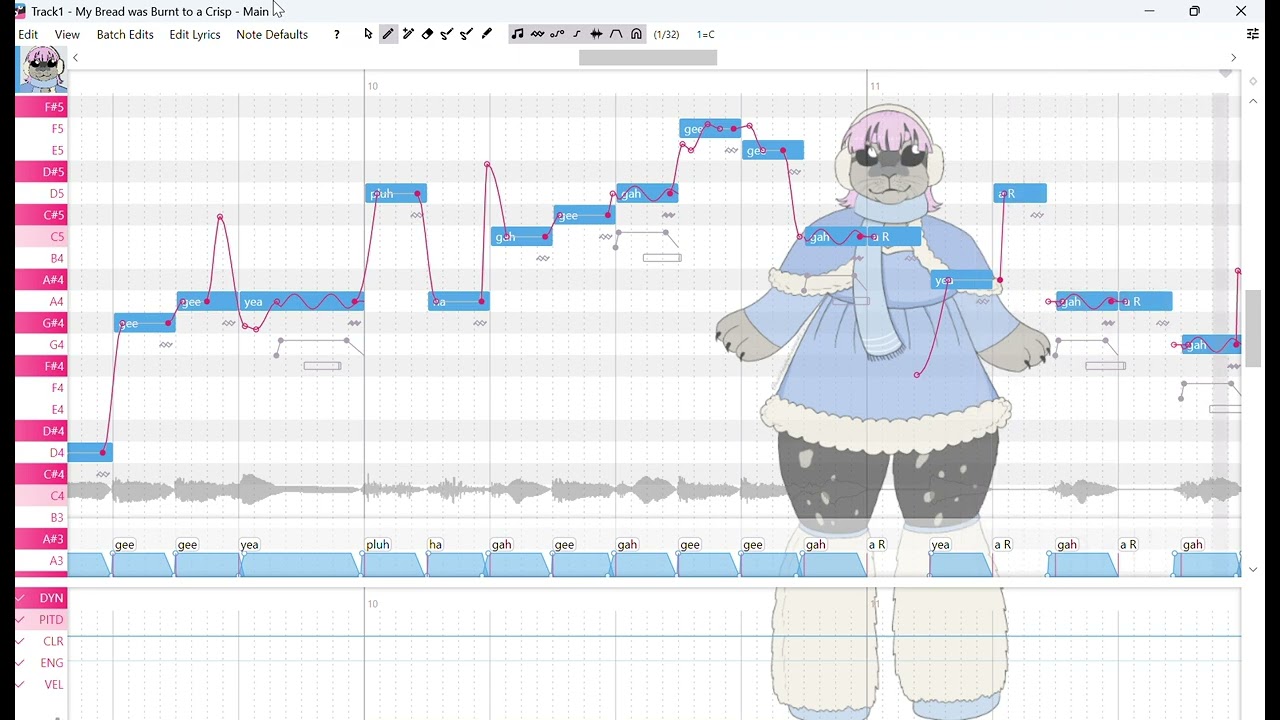Select the 'pluh' note on D5

[x=396, y=194]
